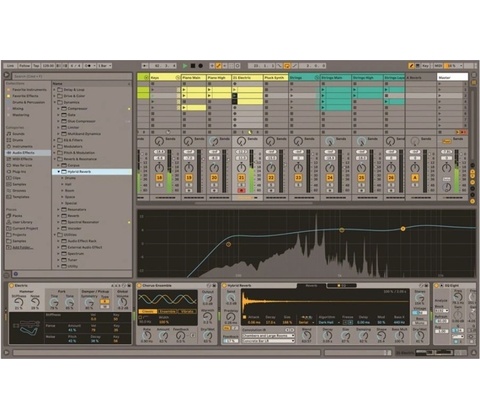480x420 pixels.
Task: Launch the first clip on Strings Main track
Action: click(x=323, y=90)
